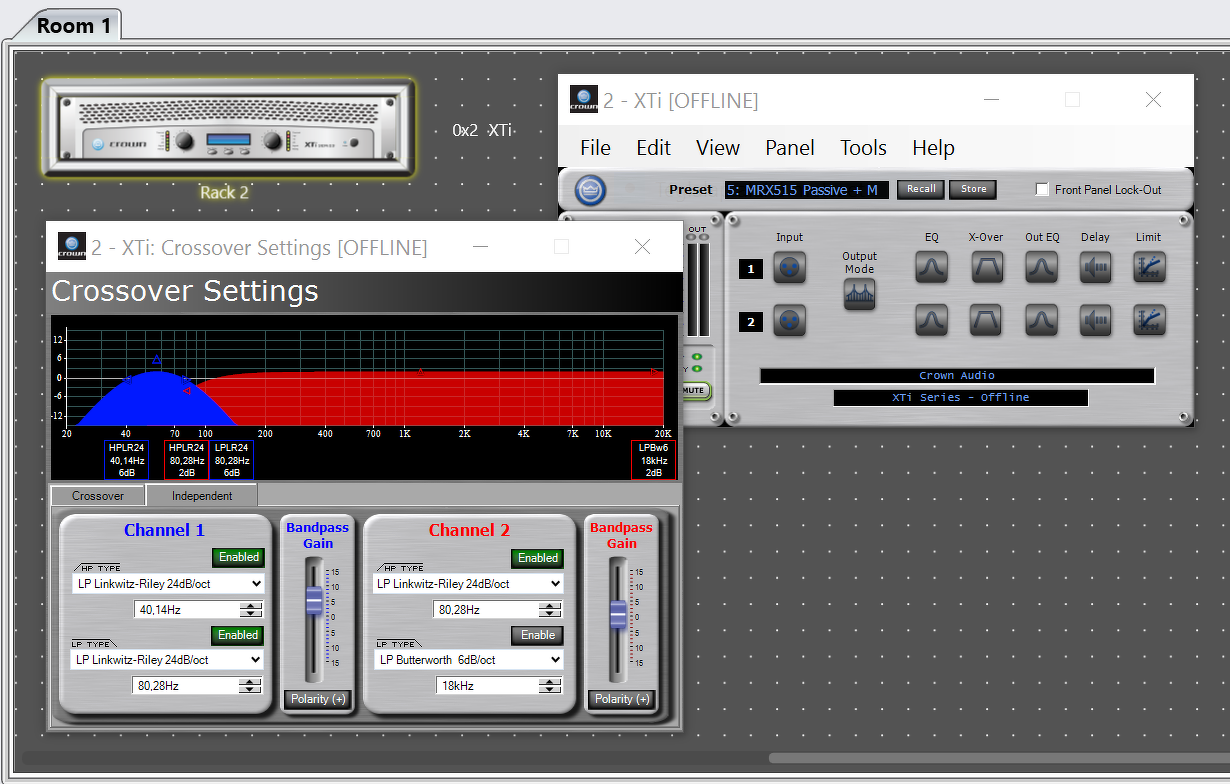Toggle Channel 2 Polarity (+) button
1230x784 pixels.
tap(621, 699)
